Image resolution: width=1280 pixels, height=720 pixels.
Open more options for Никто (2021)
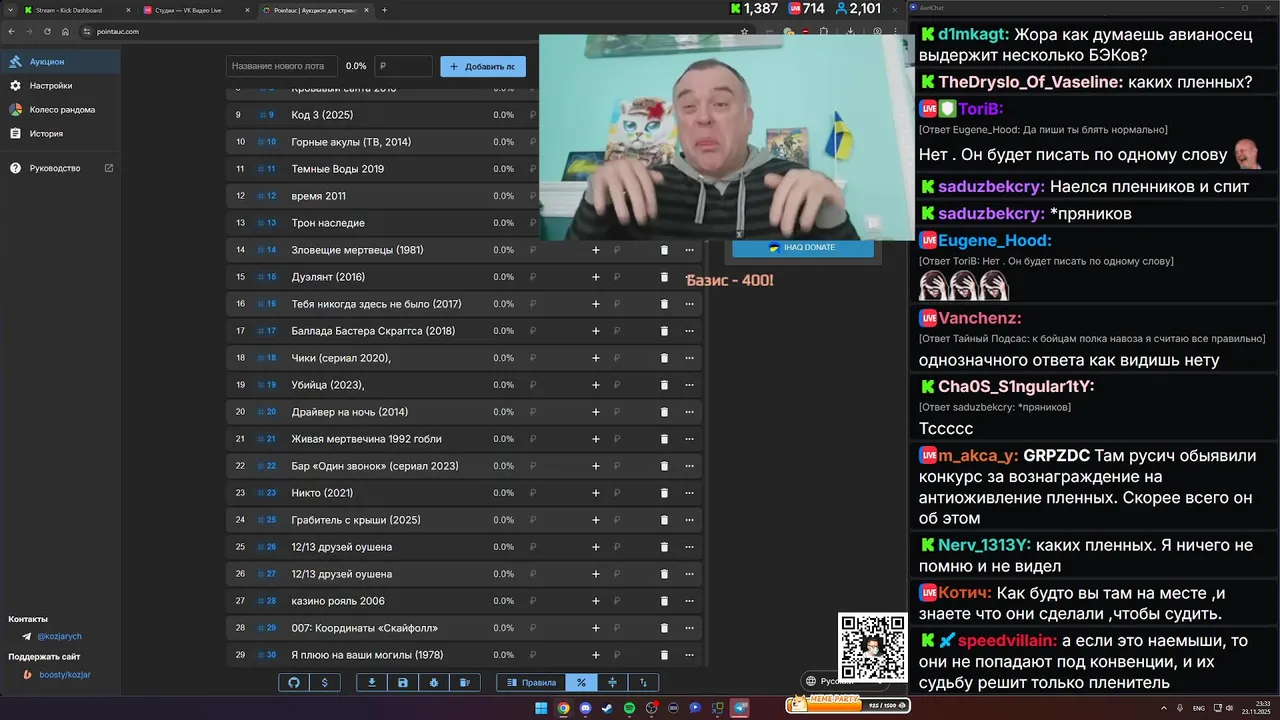(x=689, y=493)
